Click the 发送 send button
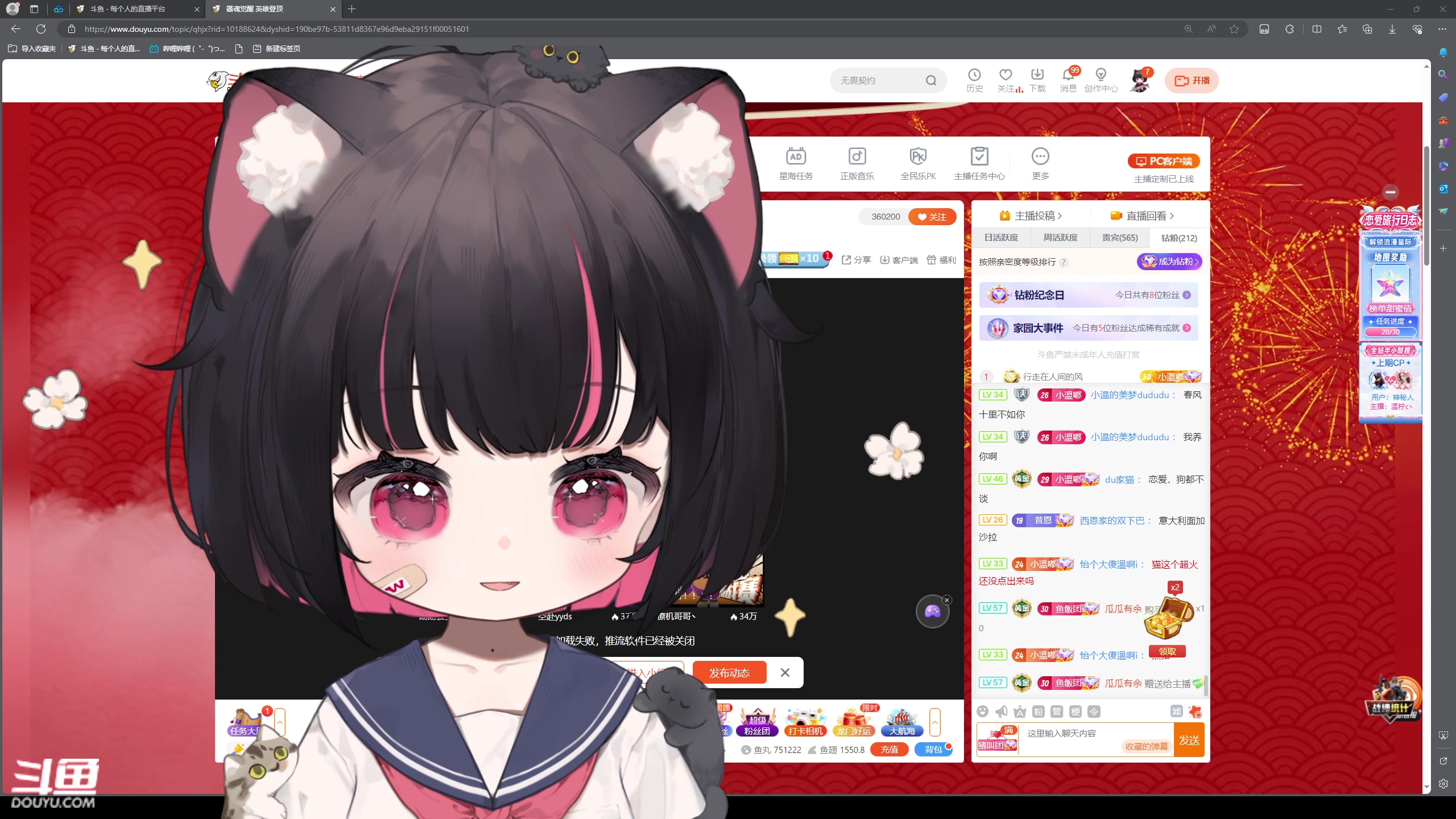1456x819 pixels. pos(1189,740)
